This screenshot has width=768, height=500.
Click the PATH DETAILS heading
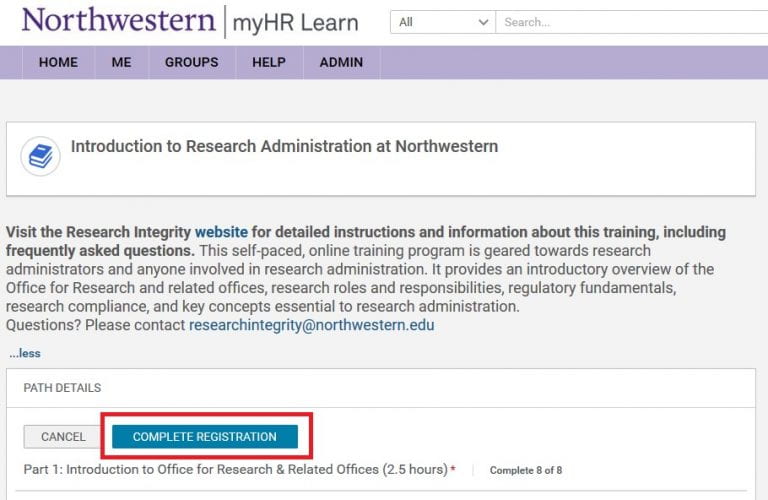click(62, 388)
